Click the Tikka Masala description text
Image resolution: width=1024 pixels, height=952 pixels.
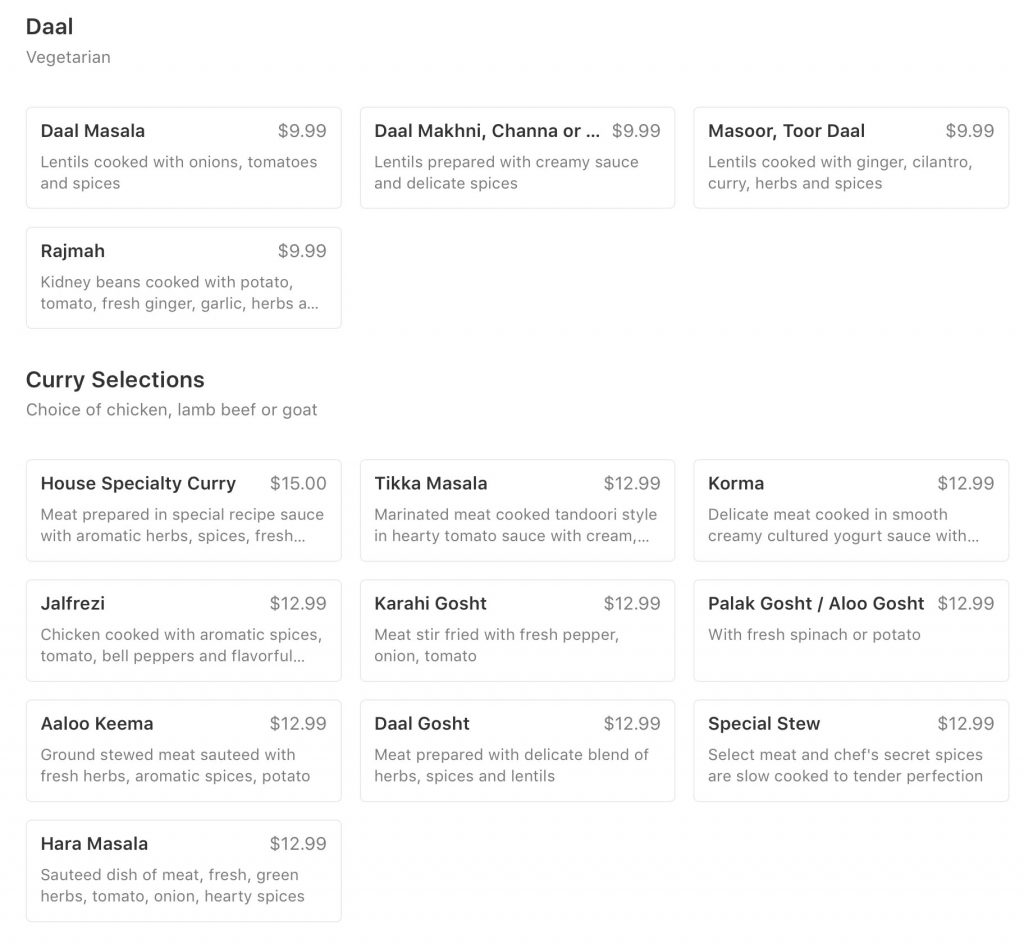[x=515, y=525]
